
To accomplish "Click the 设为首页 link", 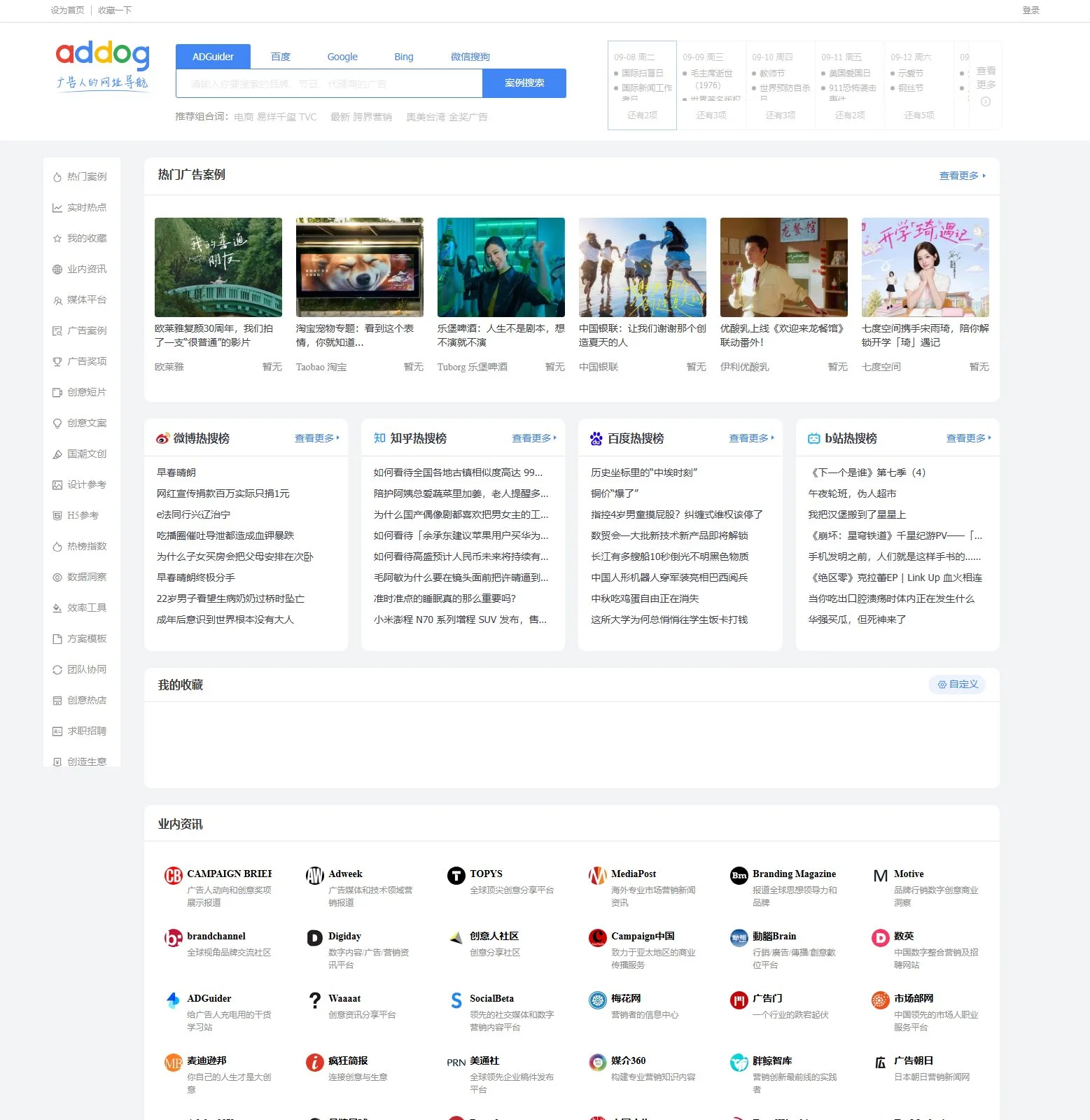I will (67, 10).
